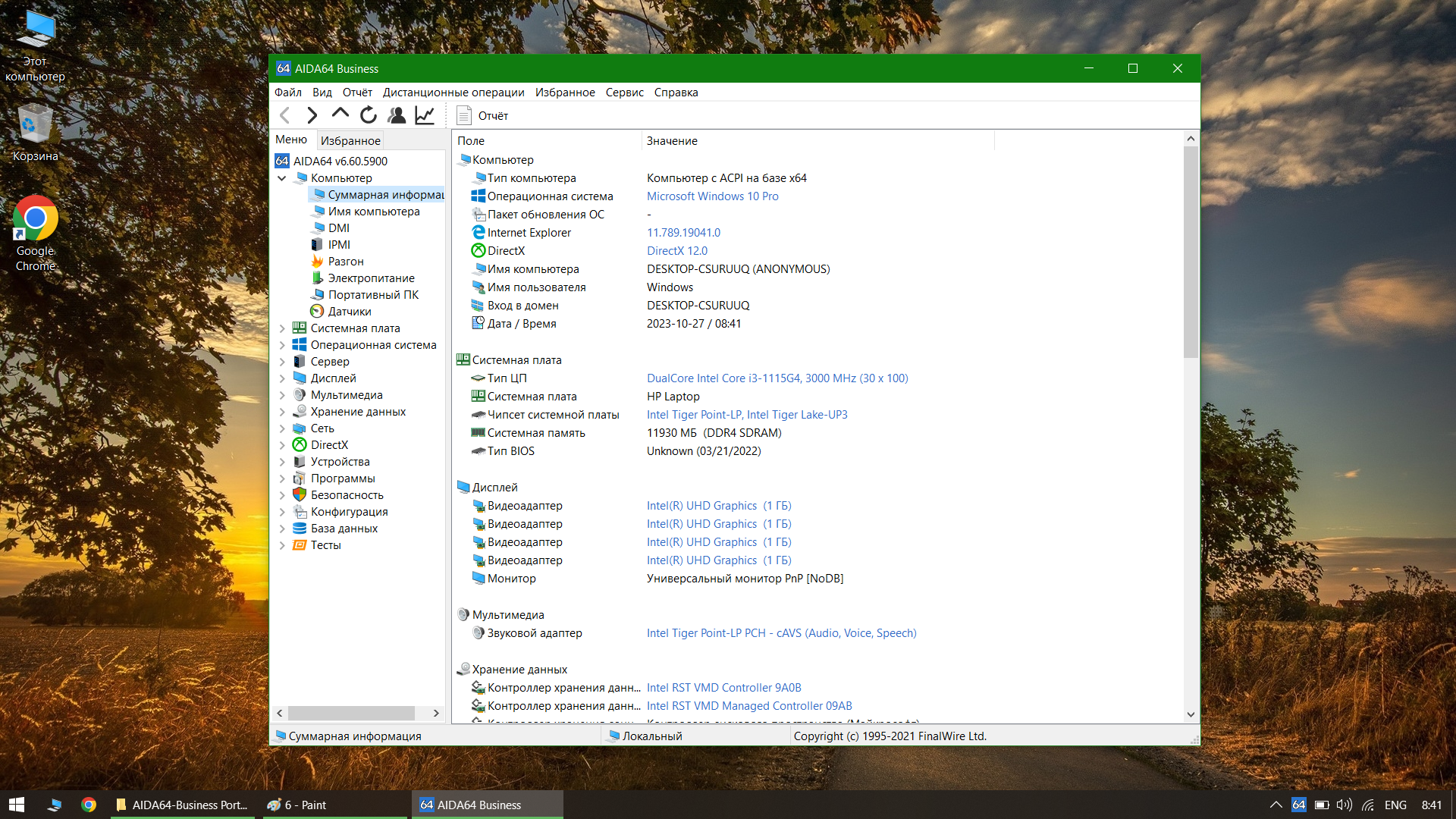Open Google Chrome from the taskbar
The width and height of the screenshot is (1456, 819).
pyautogui.click(x=89, y=805)
